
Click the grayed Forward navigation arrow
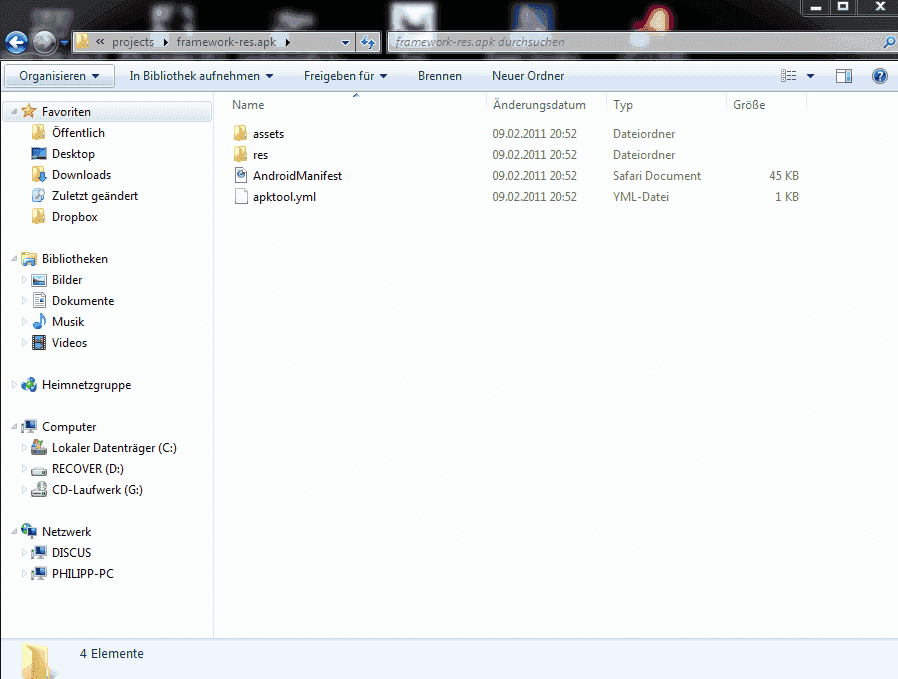tap(44, 42)
